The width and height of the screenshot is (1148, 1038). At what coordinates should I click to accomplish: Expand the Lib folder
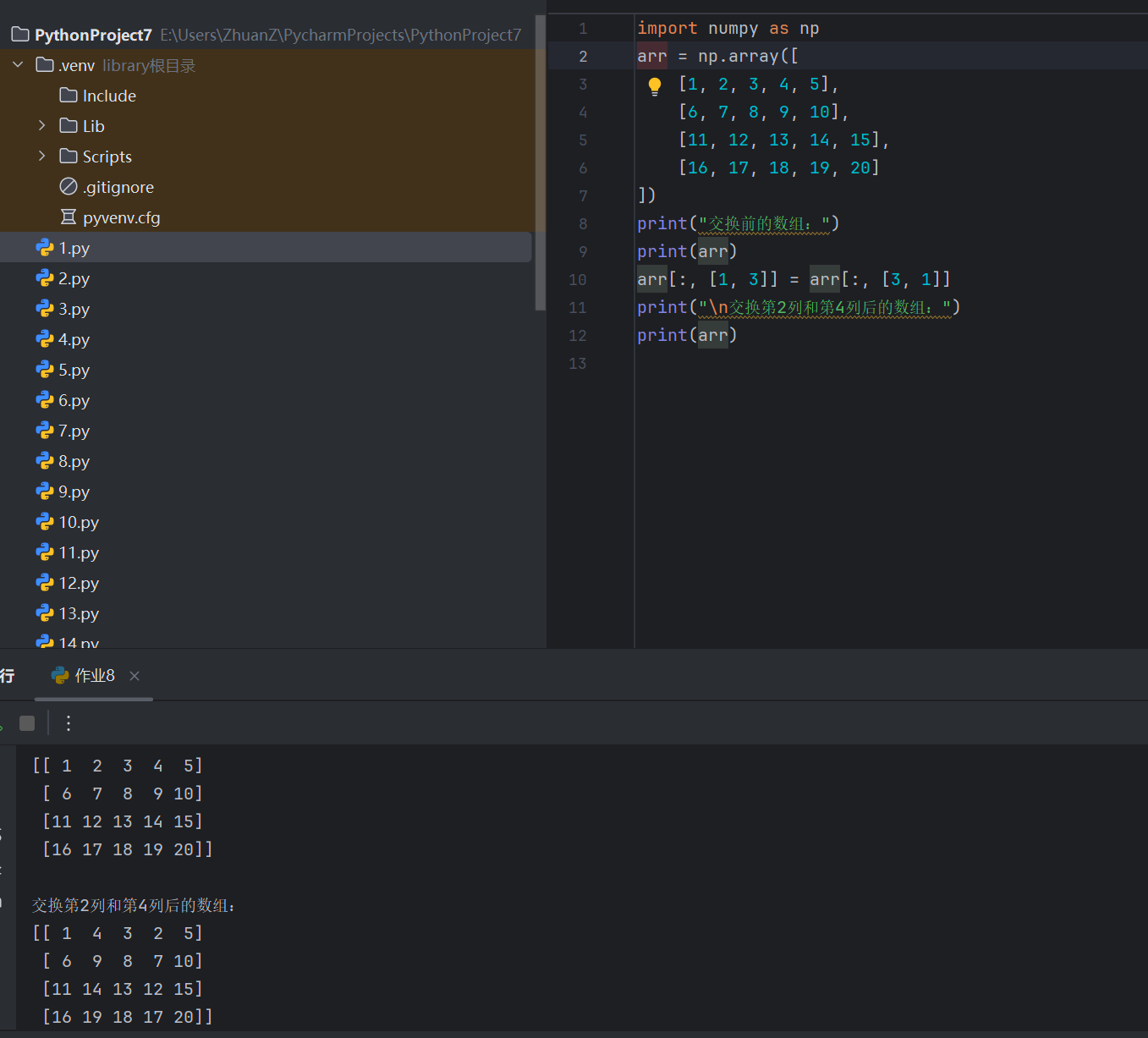coord(41,125)
